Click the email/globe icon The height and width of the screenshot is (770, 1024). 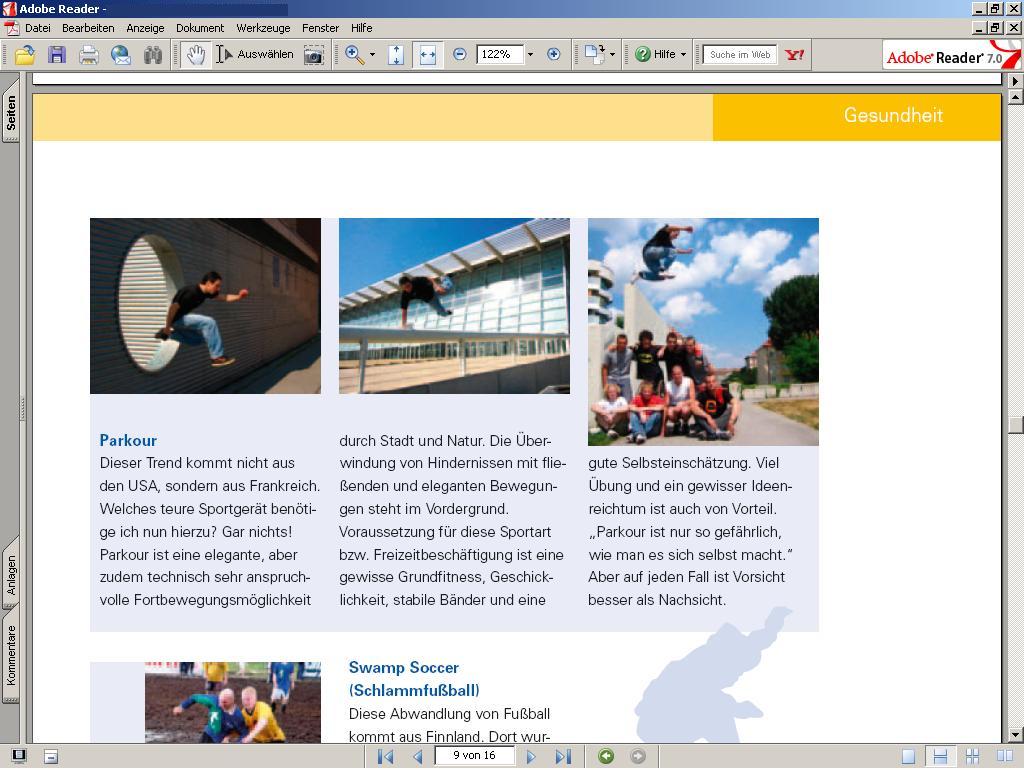tap(121, 55)
